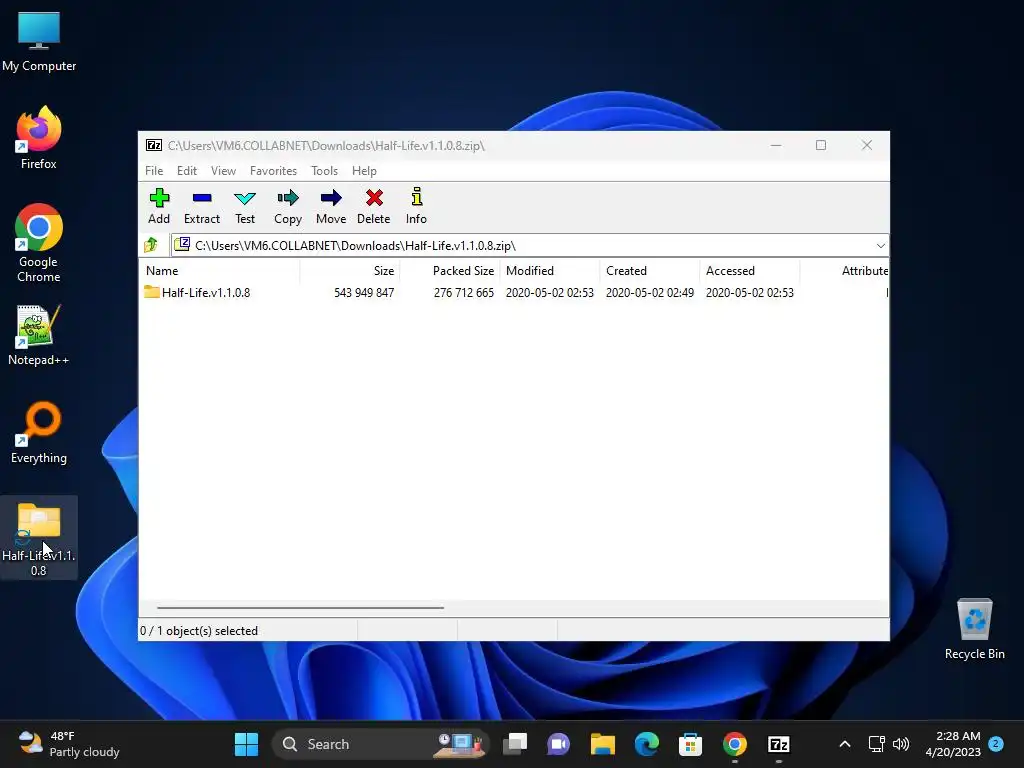1024x768 pixels.
Task: Maximize the 7-Zip window
Action: coord(821,145)
